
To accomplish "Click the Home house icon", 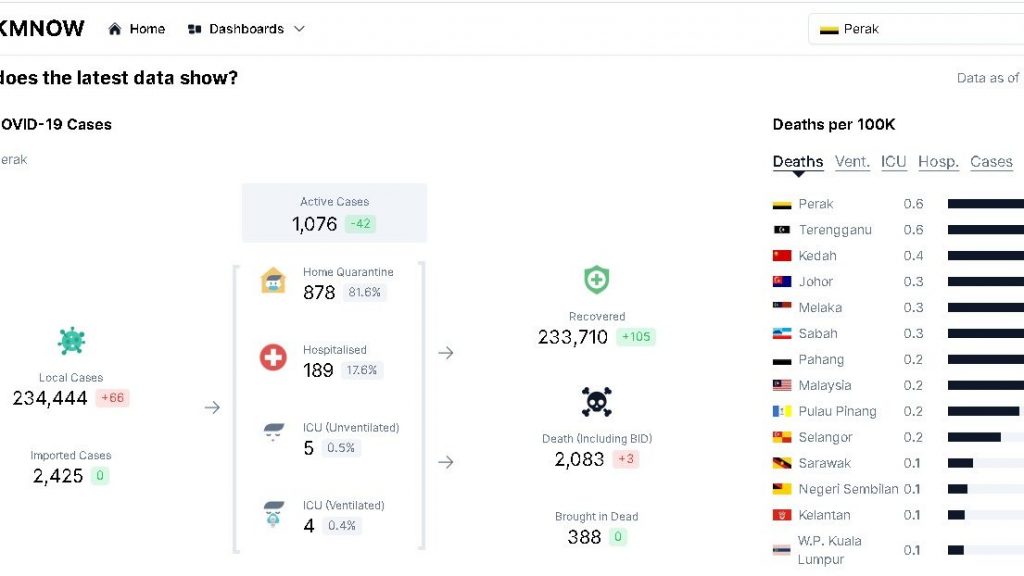I will click(115, 29).
